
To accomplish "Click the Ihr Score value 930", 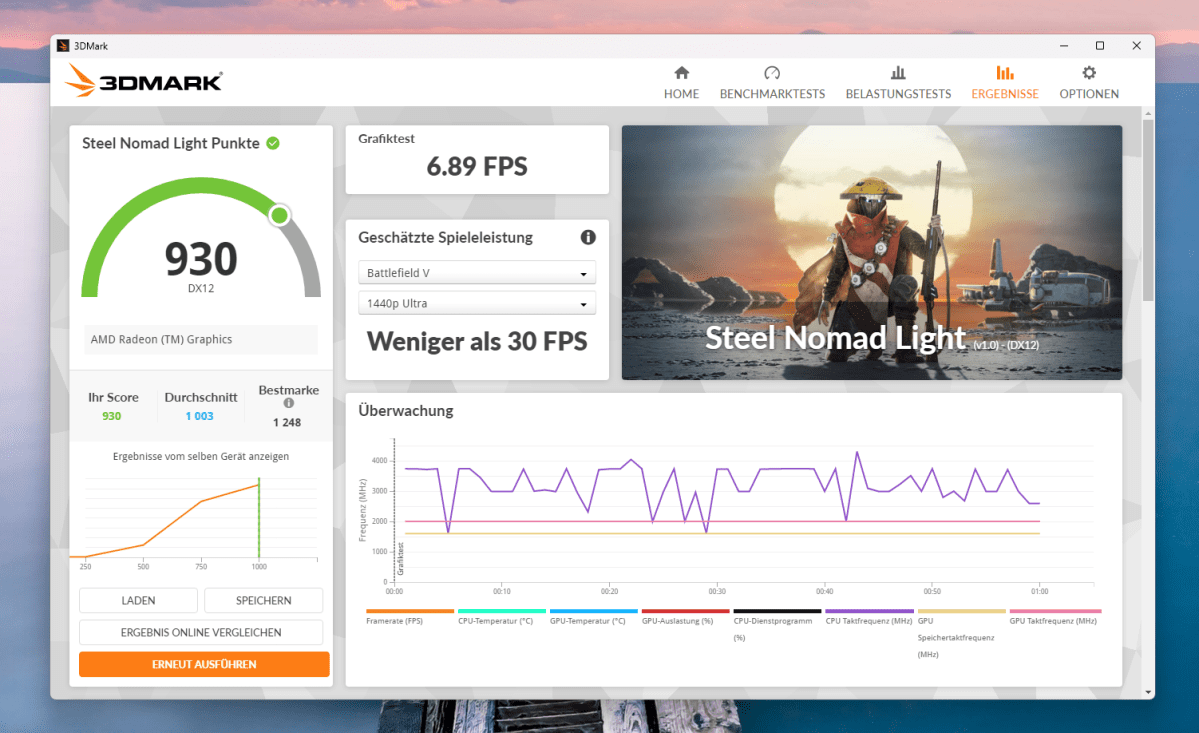I will tap(112, 417).
